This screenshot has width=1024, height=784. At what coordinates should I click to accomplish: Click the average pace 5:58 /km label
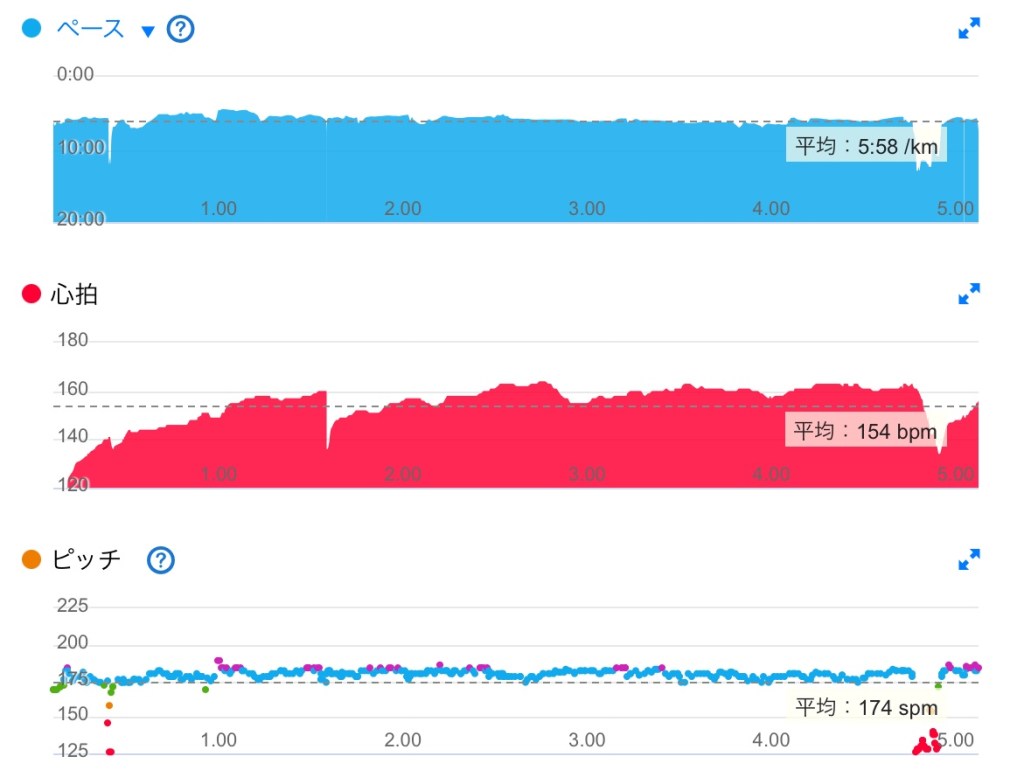click(x=866, y=147)
